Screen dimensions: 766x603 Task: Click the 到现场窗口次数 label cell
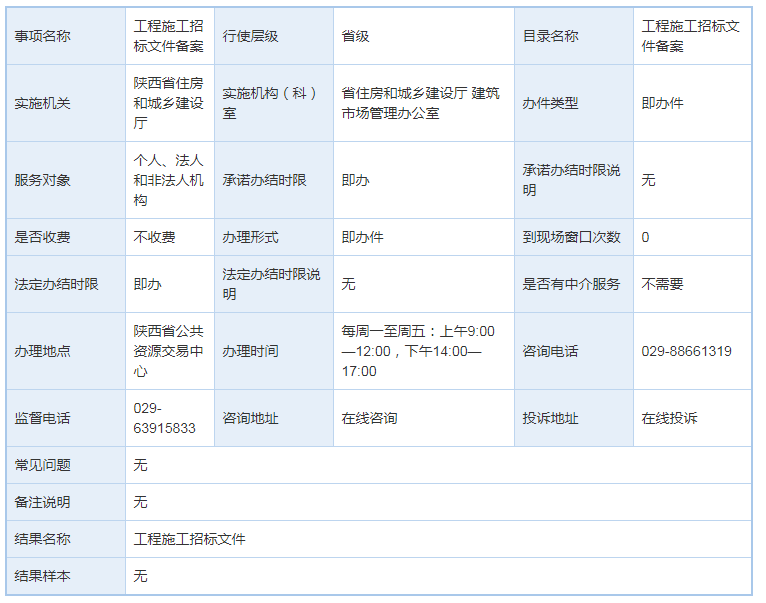tap(571, 237)
